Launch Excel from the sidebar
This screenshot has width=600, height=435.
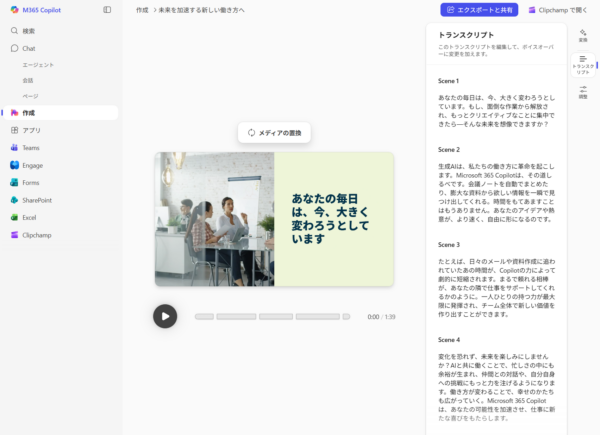(x=29, y=217)
